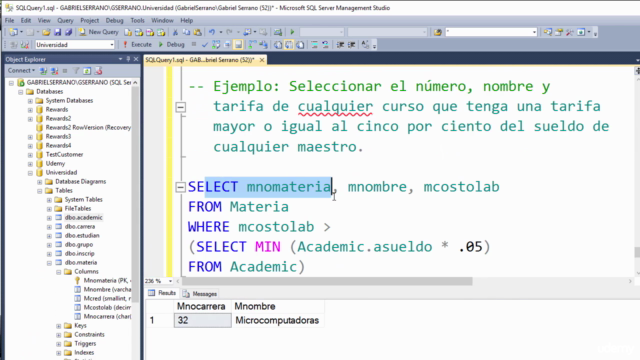Open the File menu

click(9, 20)
